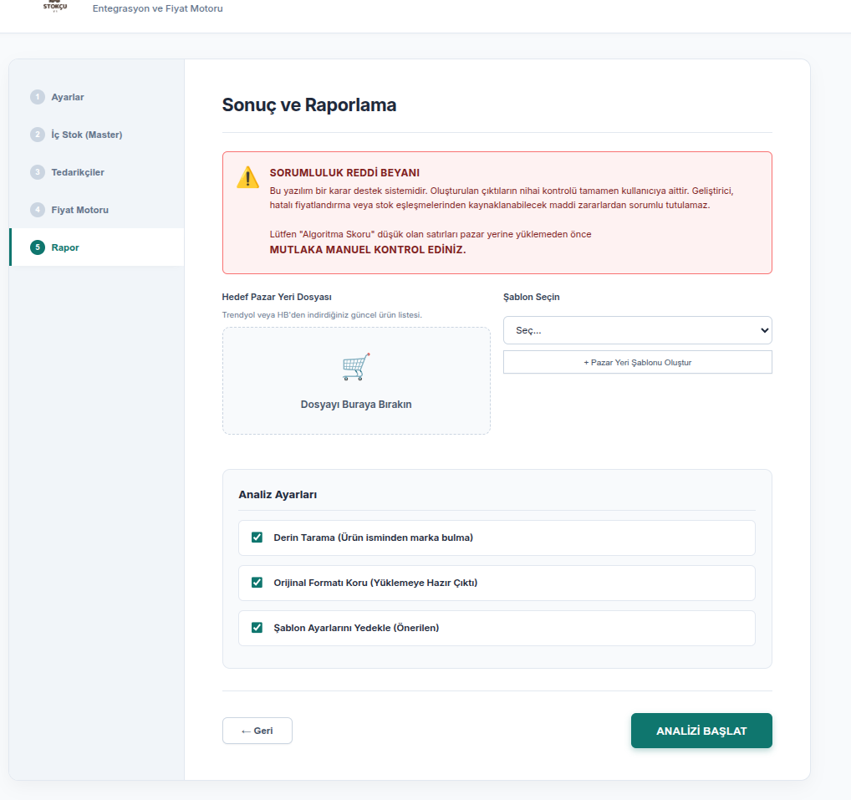
Task: Click the step 2 circle icon
Action: click(38, 135)
